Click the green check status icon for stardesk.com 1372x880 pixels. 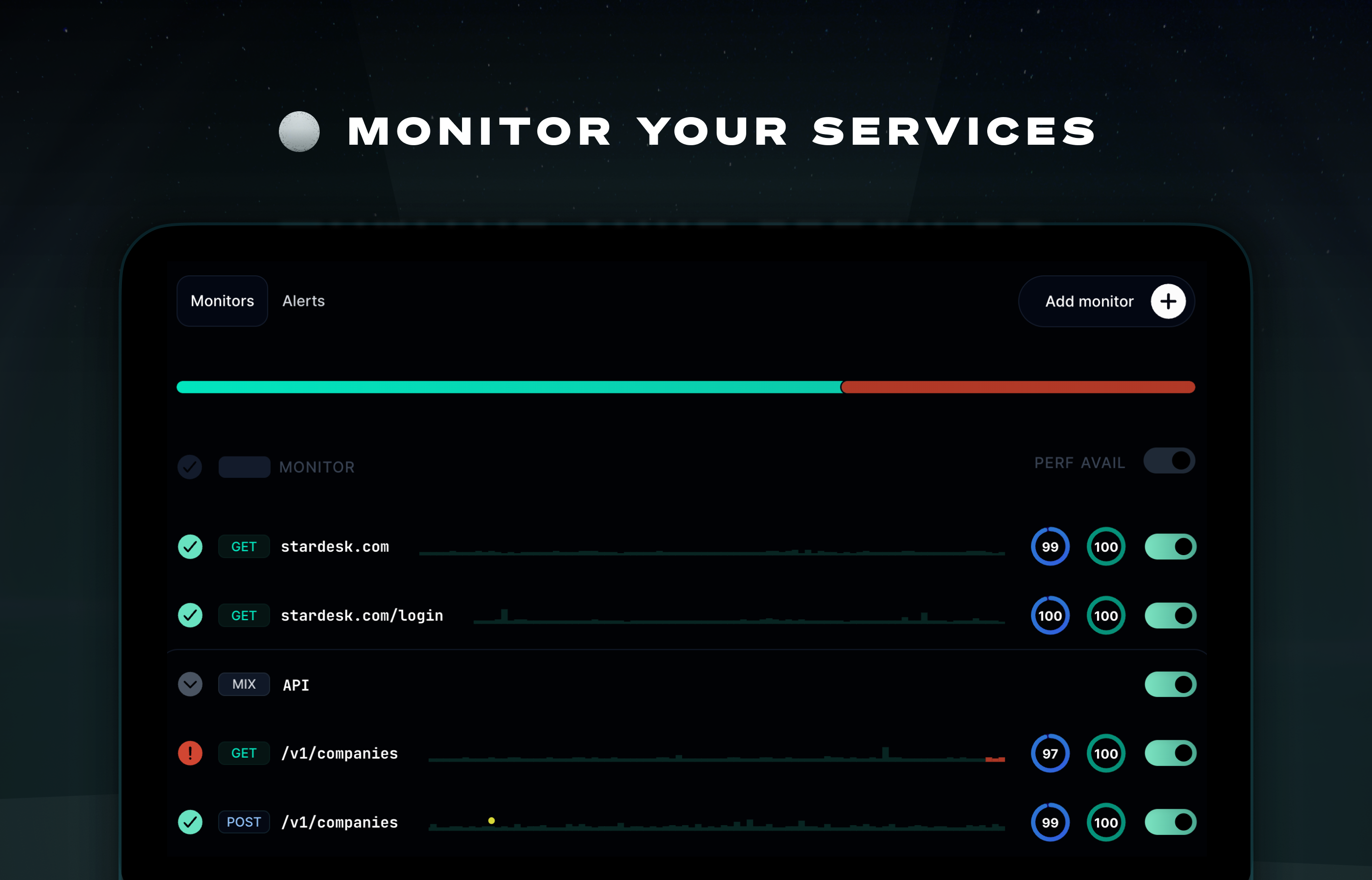[x=190, y=547]
